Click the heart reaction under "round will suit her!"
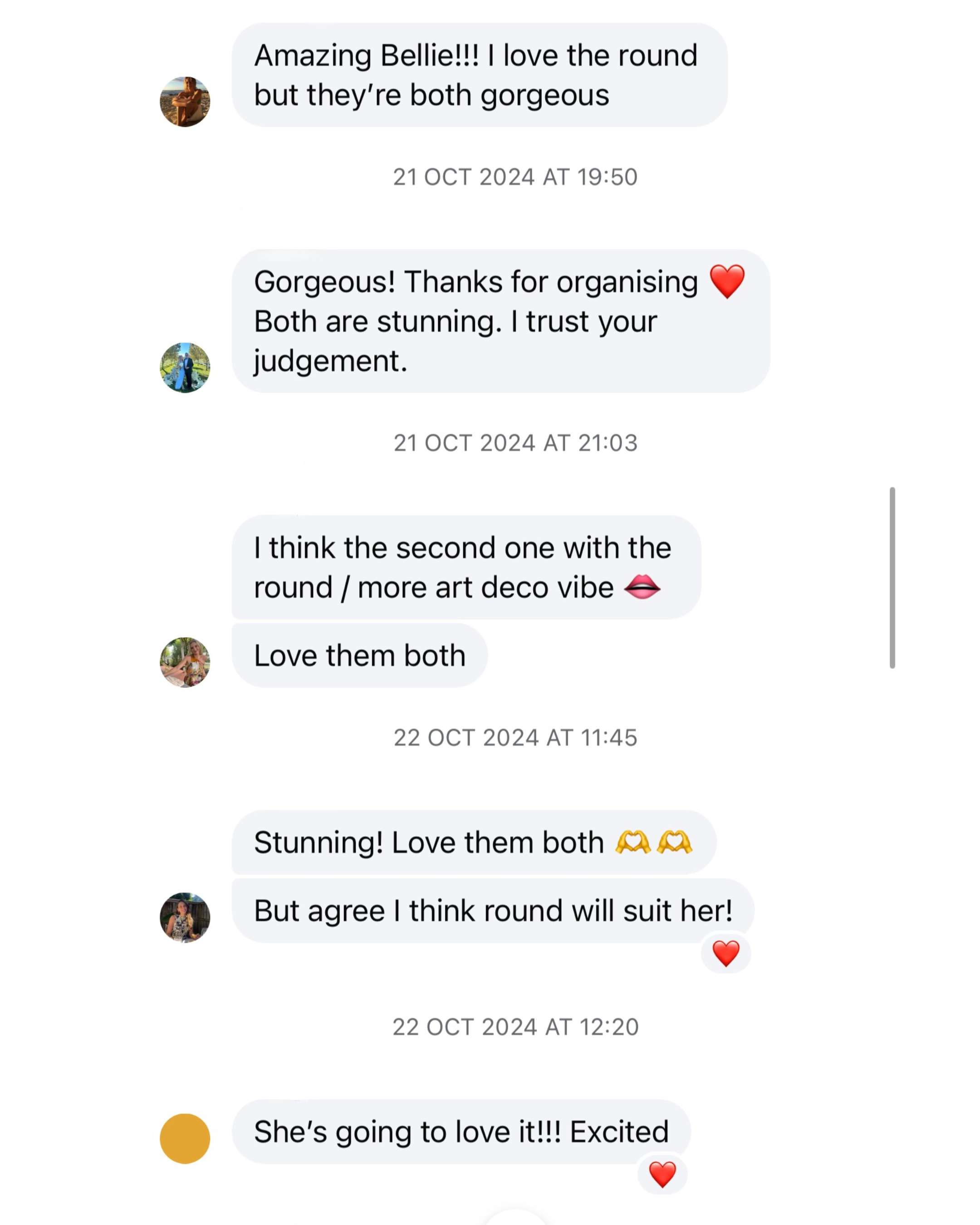 (x=725, y=953)
